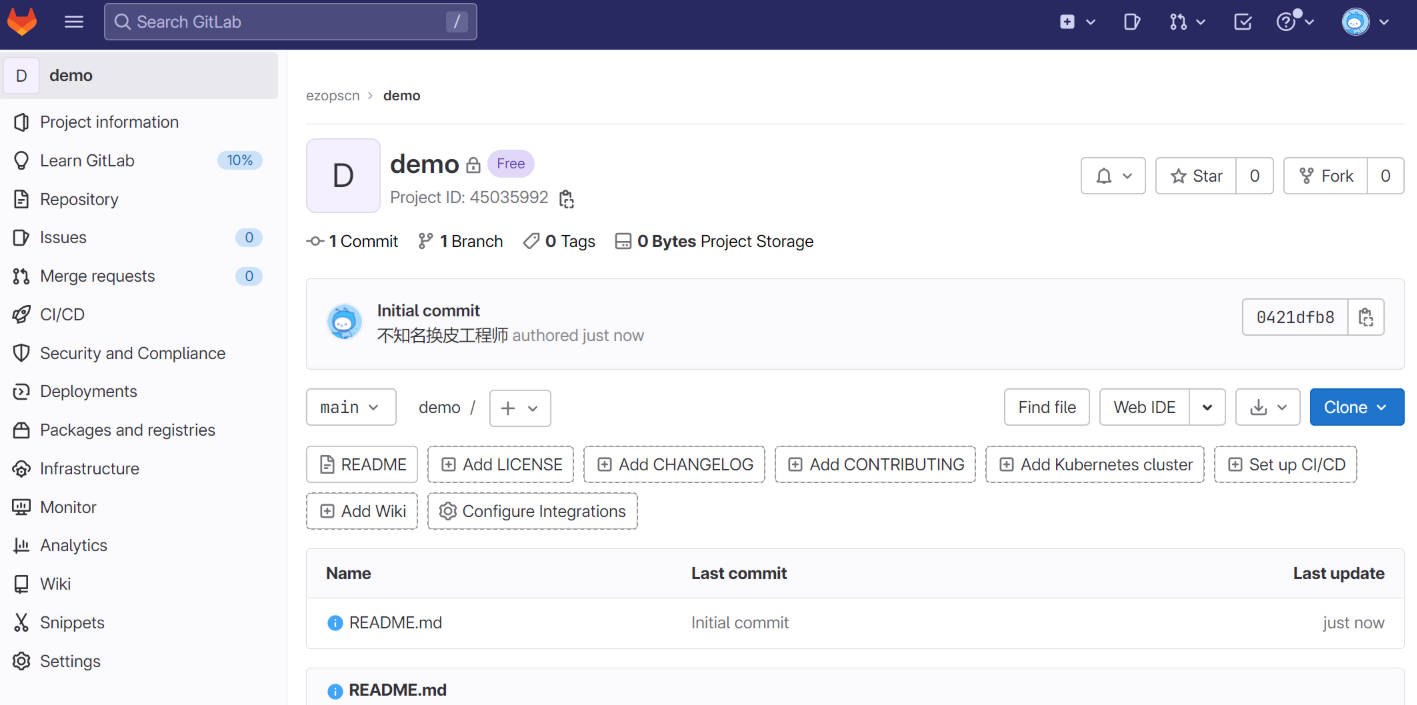Open Repository in the sidebar

tap(139, 199)
